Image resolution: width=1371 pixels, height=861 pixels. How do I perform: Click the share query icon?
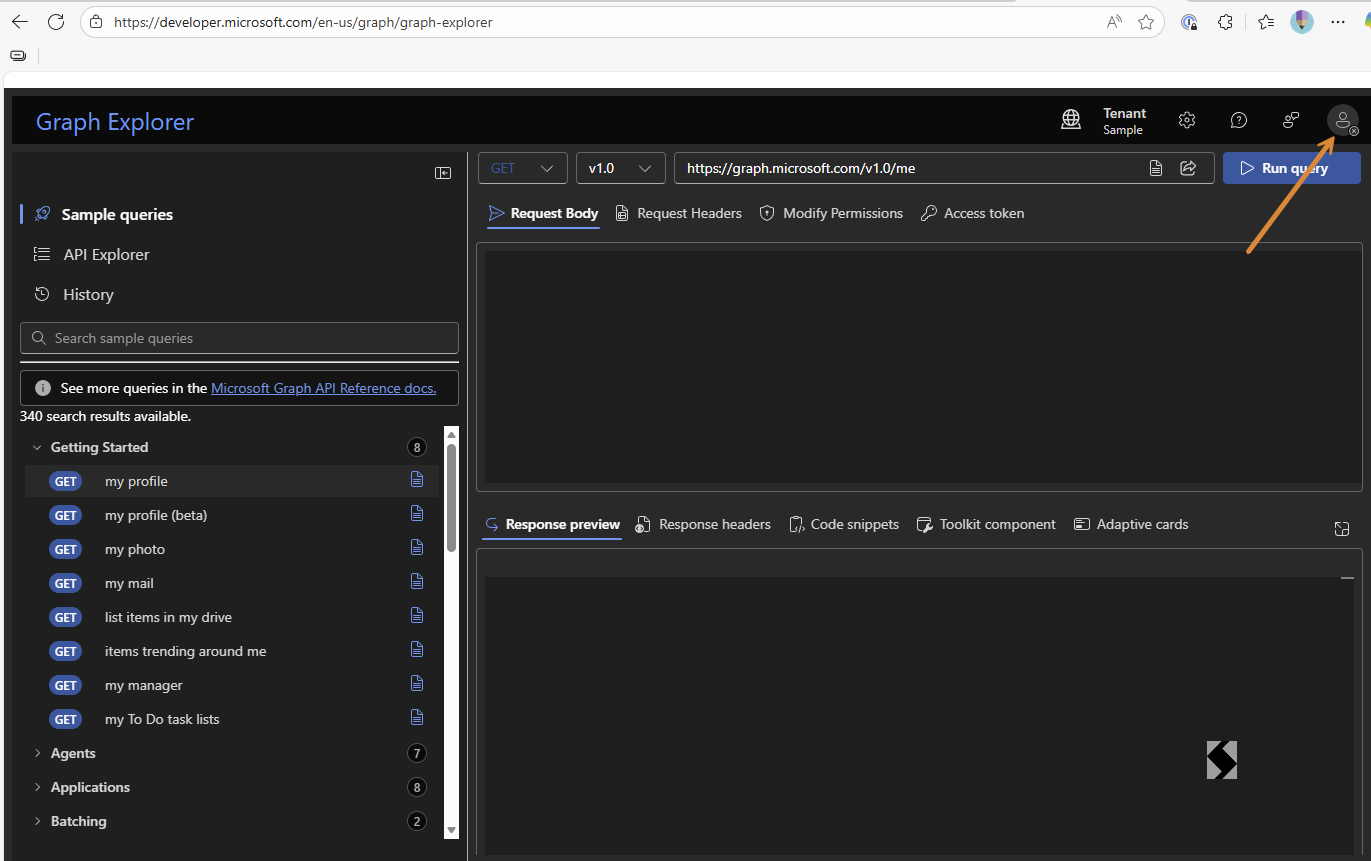pyautogui.click(x=1189, y=168)
